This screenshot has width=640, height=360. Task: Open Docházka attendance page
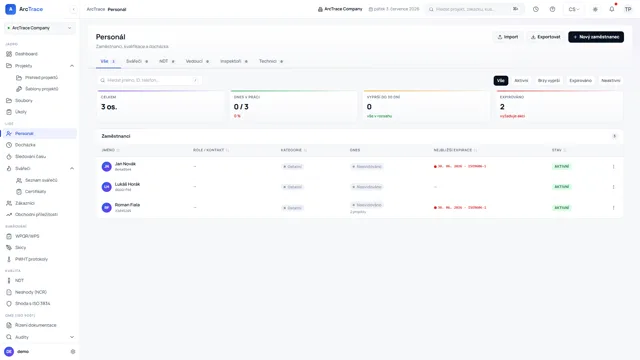[25, 145]
